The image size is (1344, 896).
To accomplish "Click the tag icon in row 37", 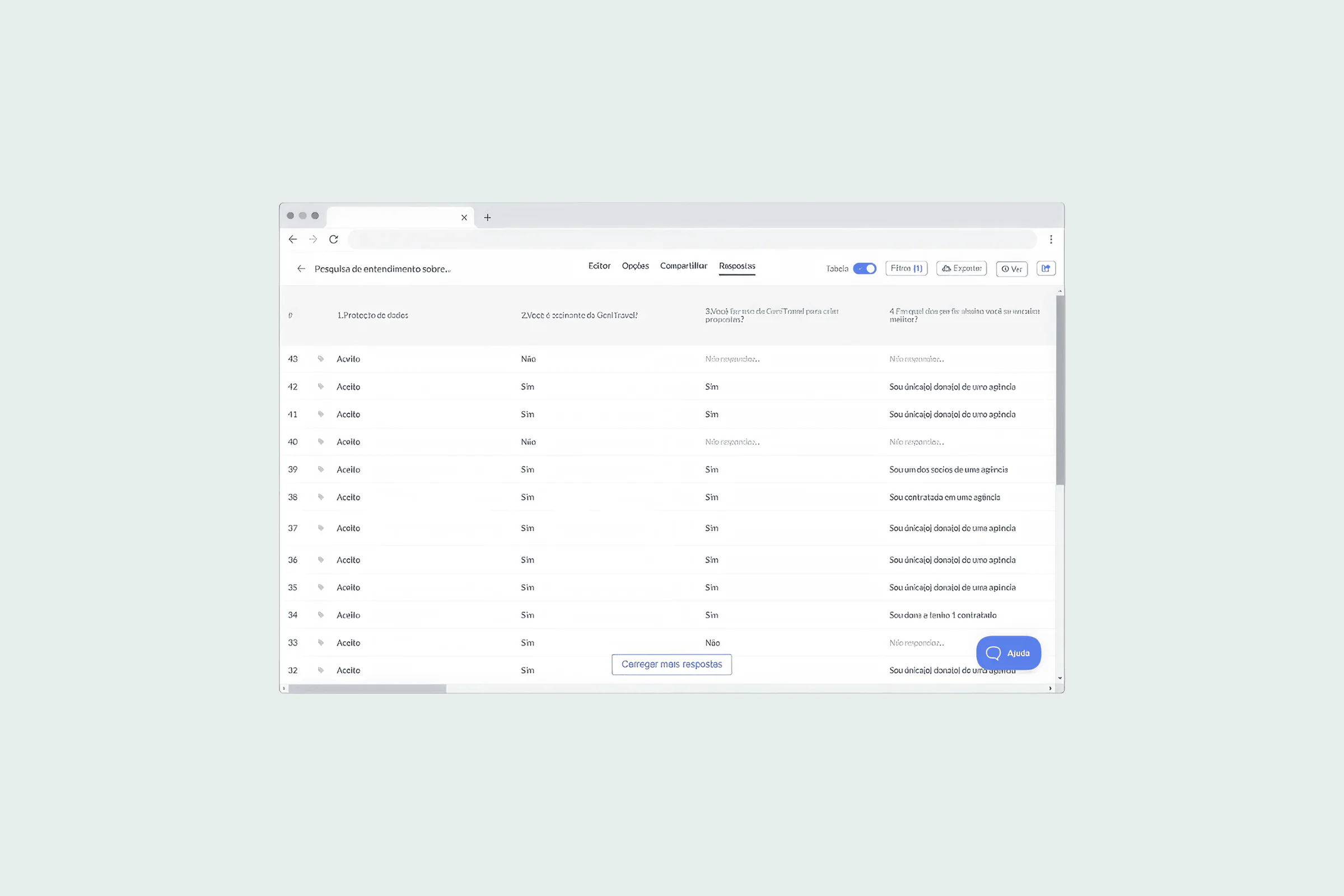I will click(x=320, y=528).
